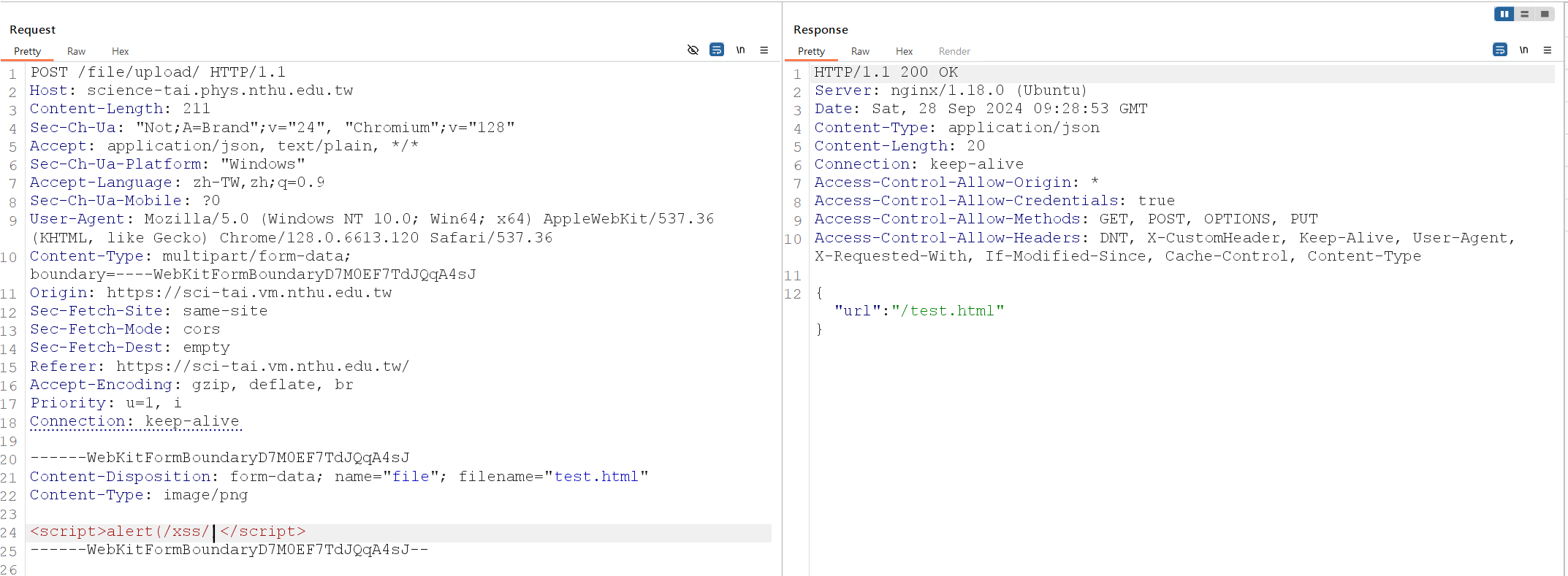Click the 'Sec-Fetch-Site: same-site' header
This screenshot has height=576, width=1568.
coord(148,311)
